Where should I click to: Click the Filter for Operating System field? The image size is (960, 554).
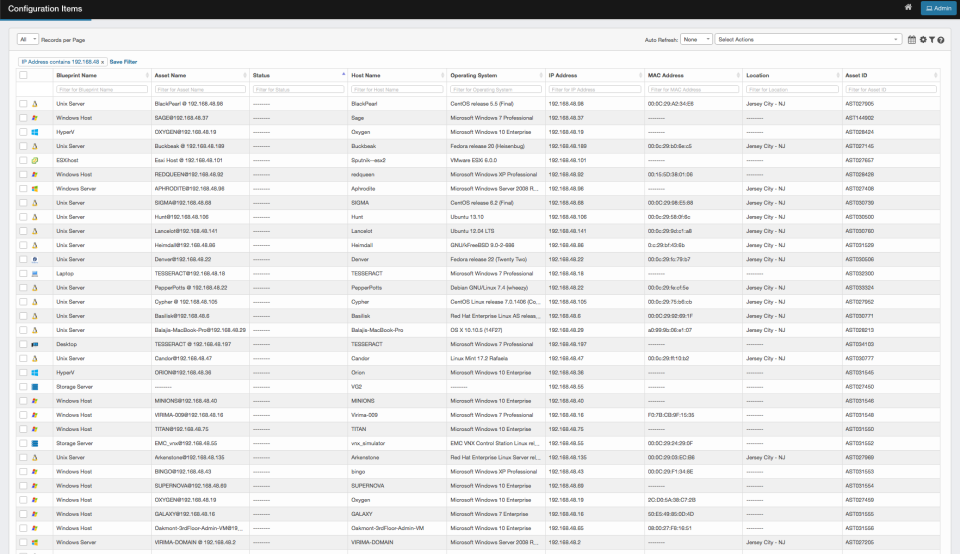pyautogui.click(x=496, y=89)
